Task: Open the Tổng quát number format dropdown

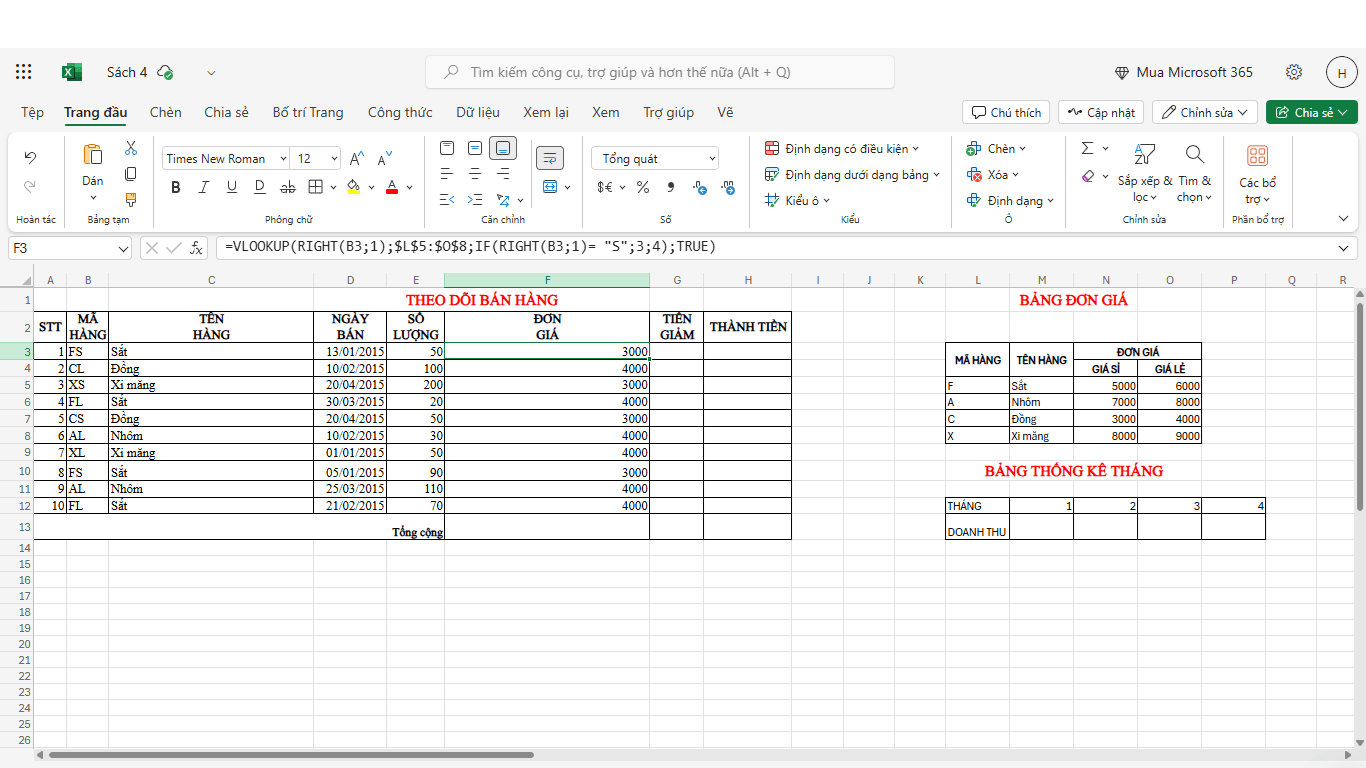Action: [655, 158]
